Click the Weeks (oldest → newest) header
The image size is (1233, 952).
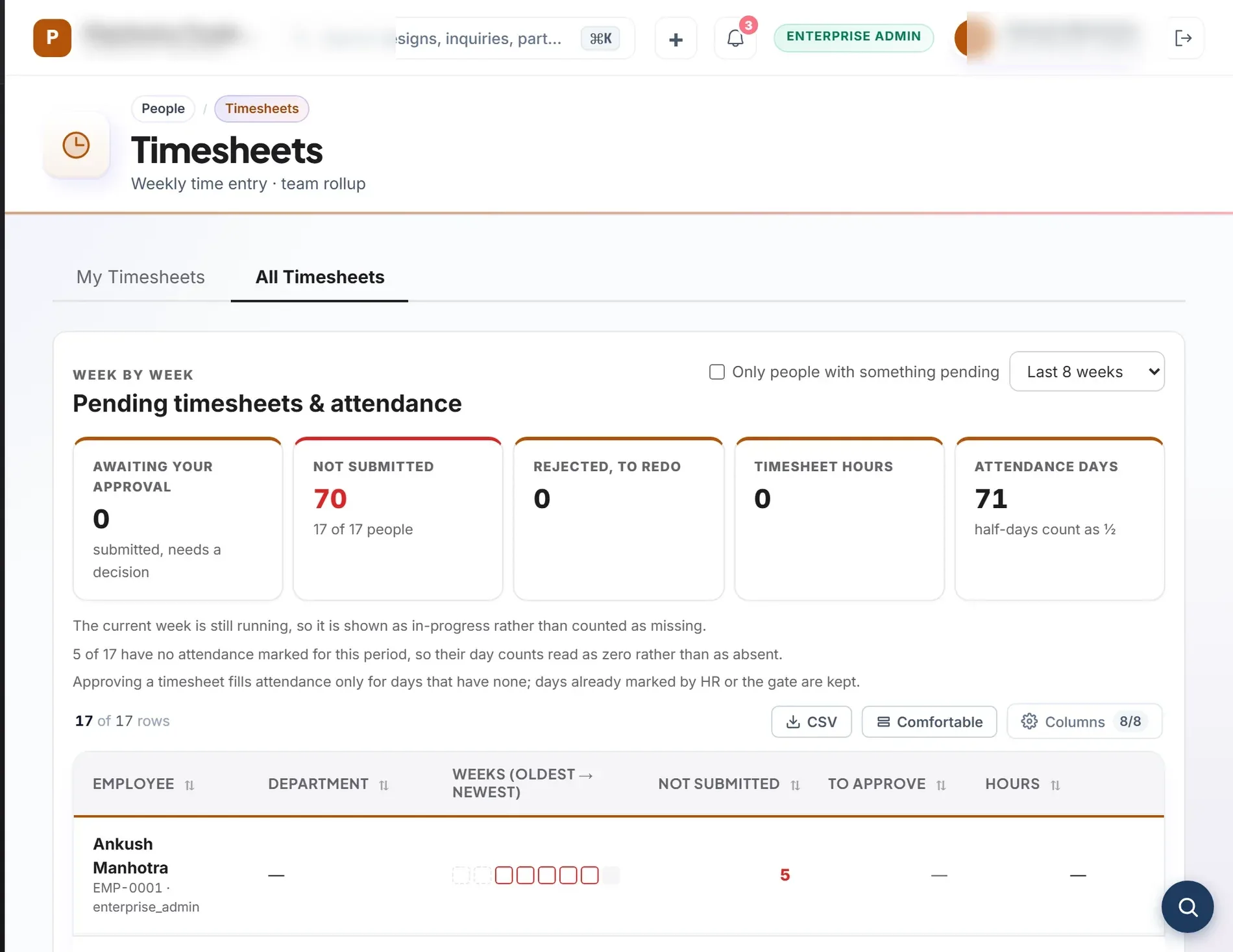[522, 783]
